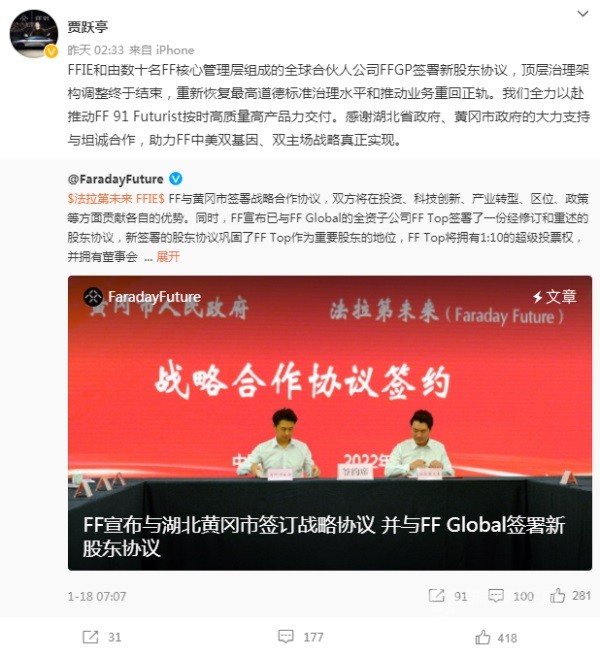Image resolution: width=600 pixels, height=656 pixels.
Task: Expand the quoted post with 展开
Action: (168, 256)
